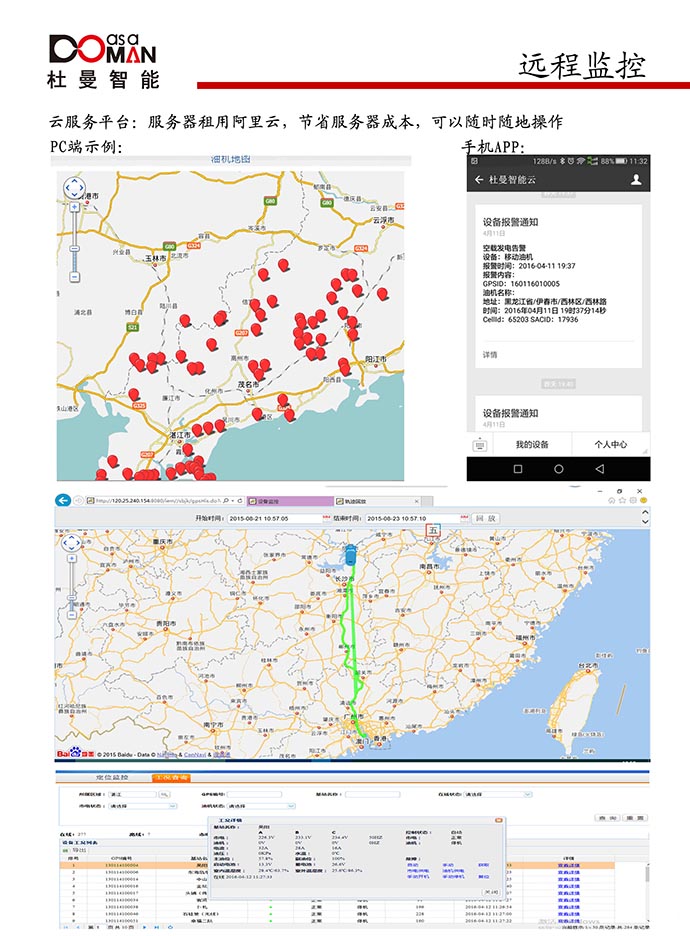The width and height of the screenshot is (690, 936).
Task: Click the GPS编号 input field
Action: point(254,795)
